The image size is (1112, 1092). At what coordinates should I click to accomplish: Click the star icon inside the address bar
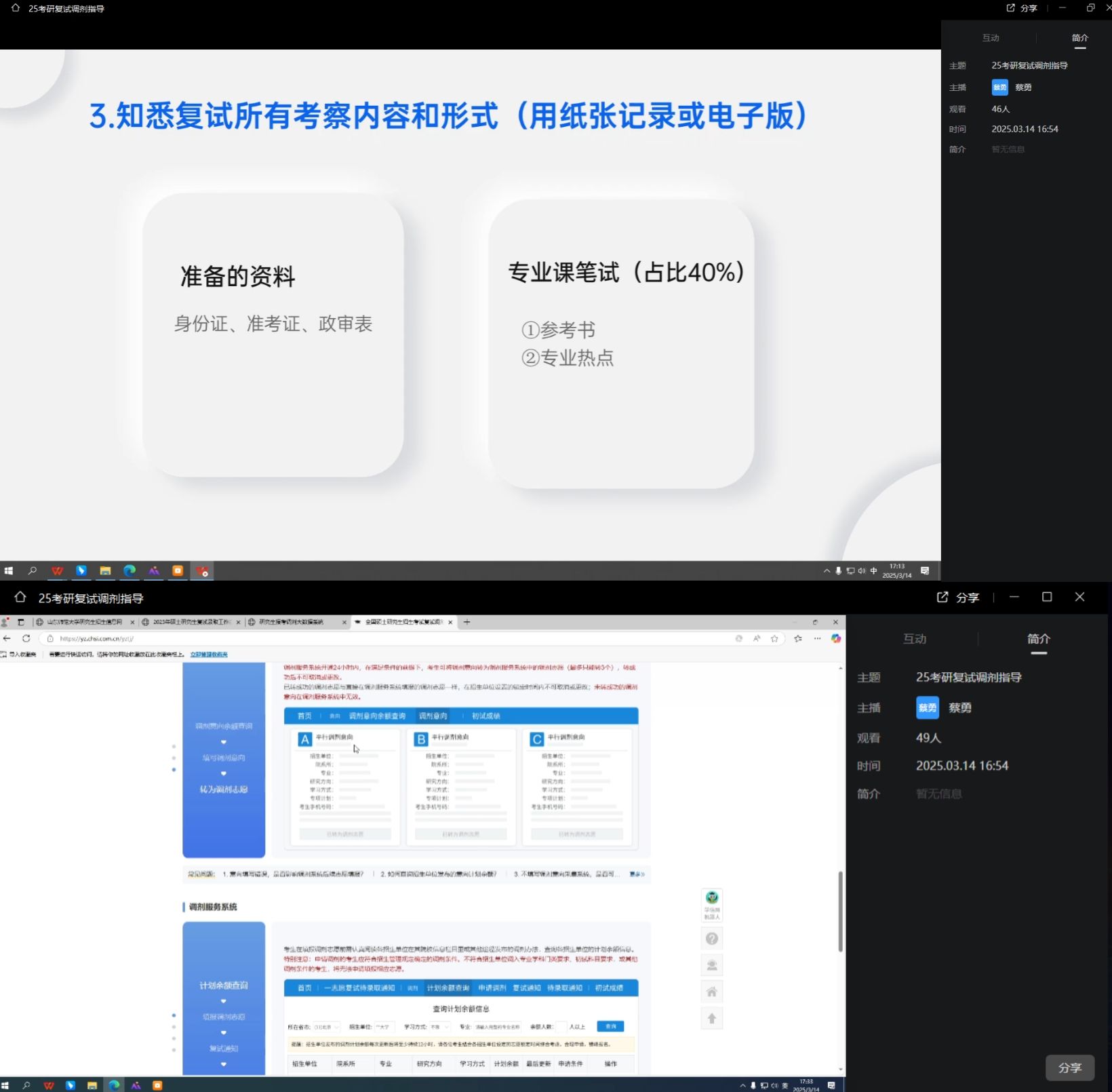[x=774, y=638]
